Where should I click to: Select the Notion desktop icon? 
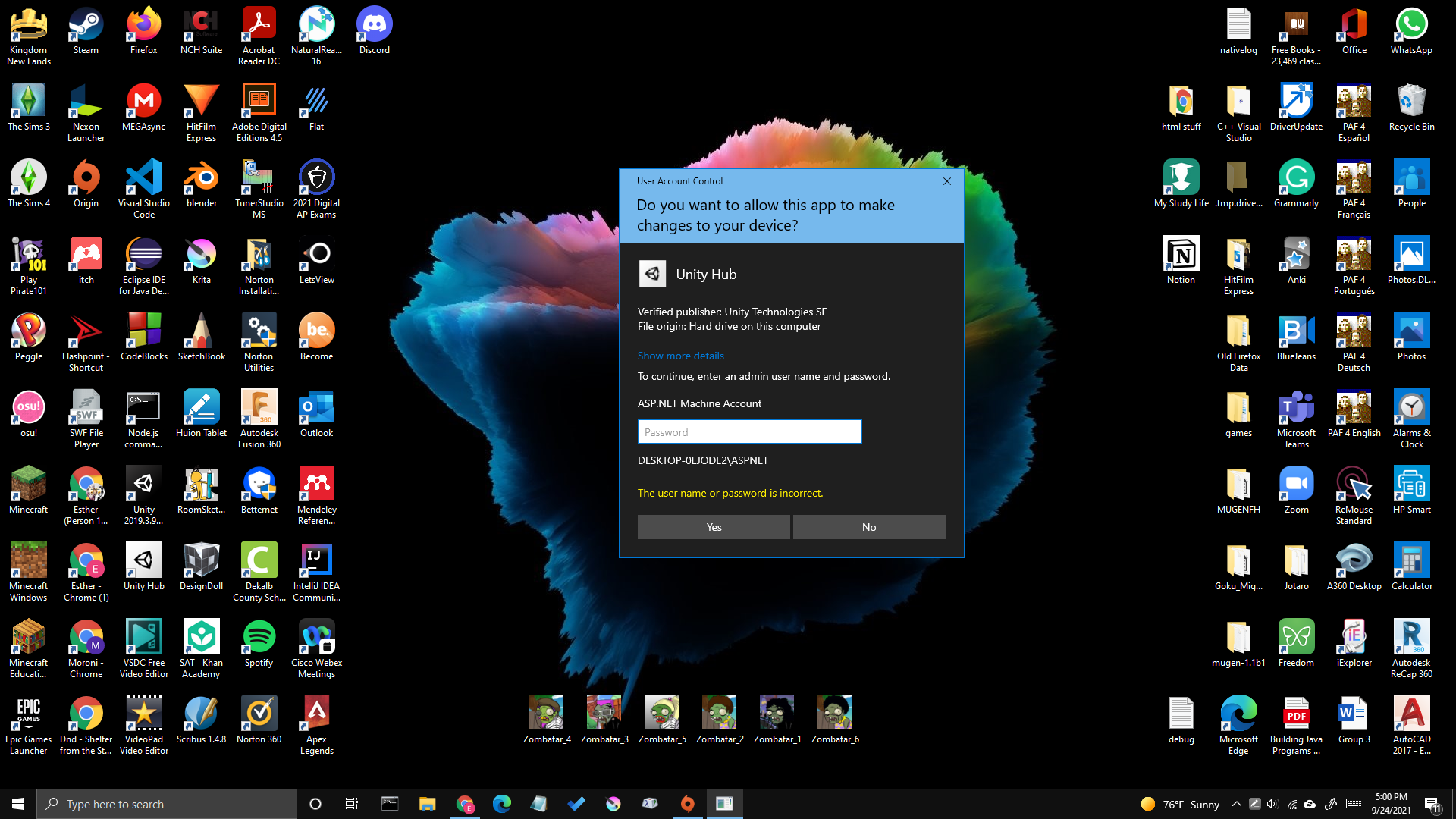click(1181, 261)
